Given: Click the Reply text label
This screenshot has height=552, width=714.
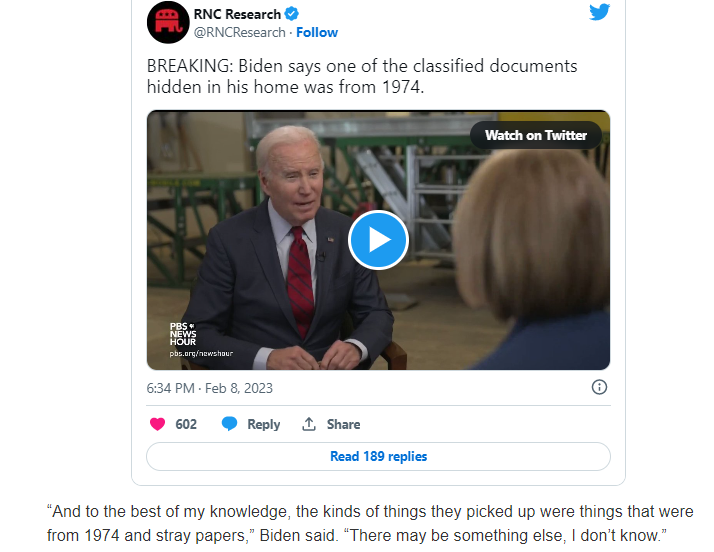Looking at the screenshot, I should [264, 424].
